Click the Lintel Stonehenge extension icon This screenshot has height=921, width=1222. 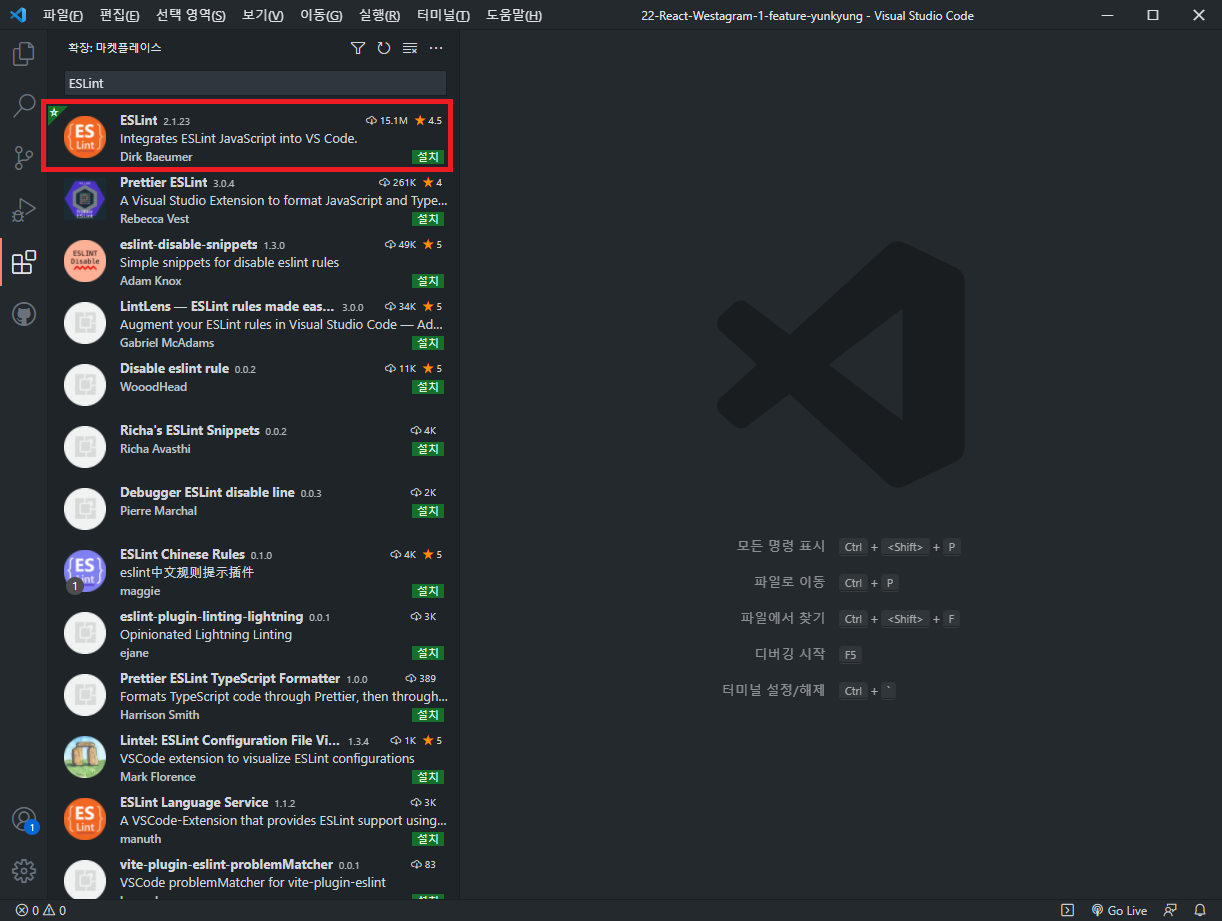(85, 758)
